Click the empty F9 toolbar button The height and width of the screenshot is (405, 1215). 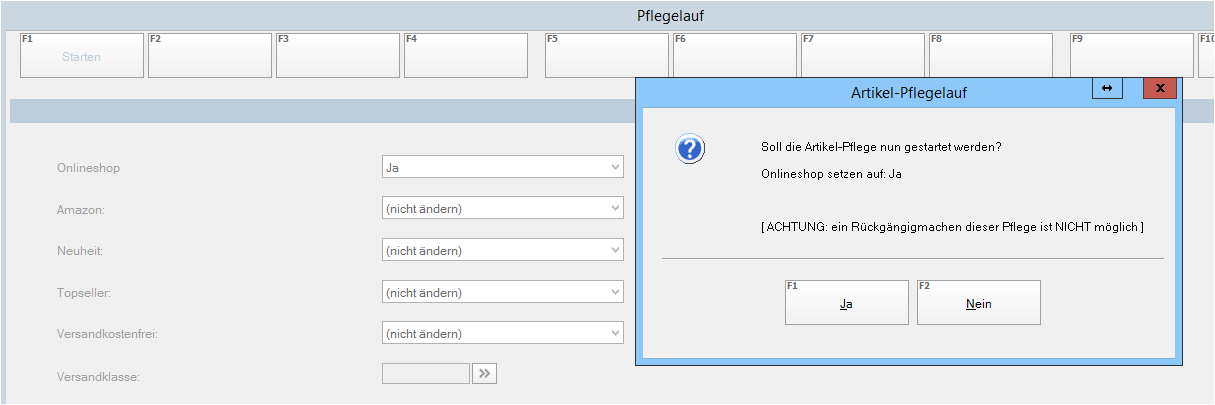[x=1131, y=56]
